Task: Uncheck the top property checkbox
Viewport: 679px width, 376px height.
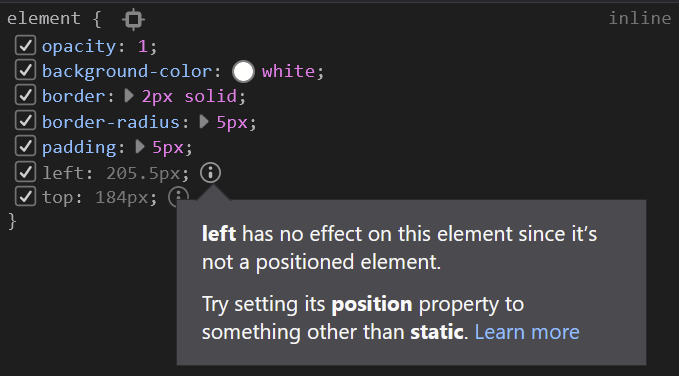Action: pyautogui.click(x=26, y=197)
